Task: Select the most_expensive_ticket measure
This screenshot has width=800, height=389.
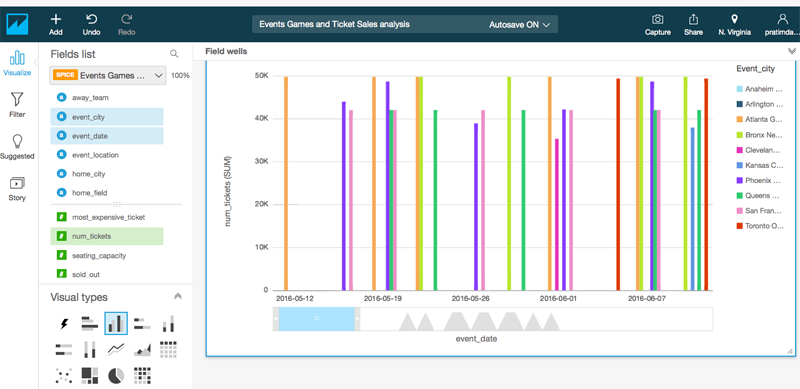Action: (x=107, y=217)
